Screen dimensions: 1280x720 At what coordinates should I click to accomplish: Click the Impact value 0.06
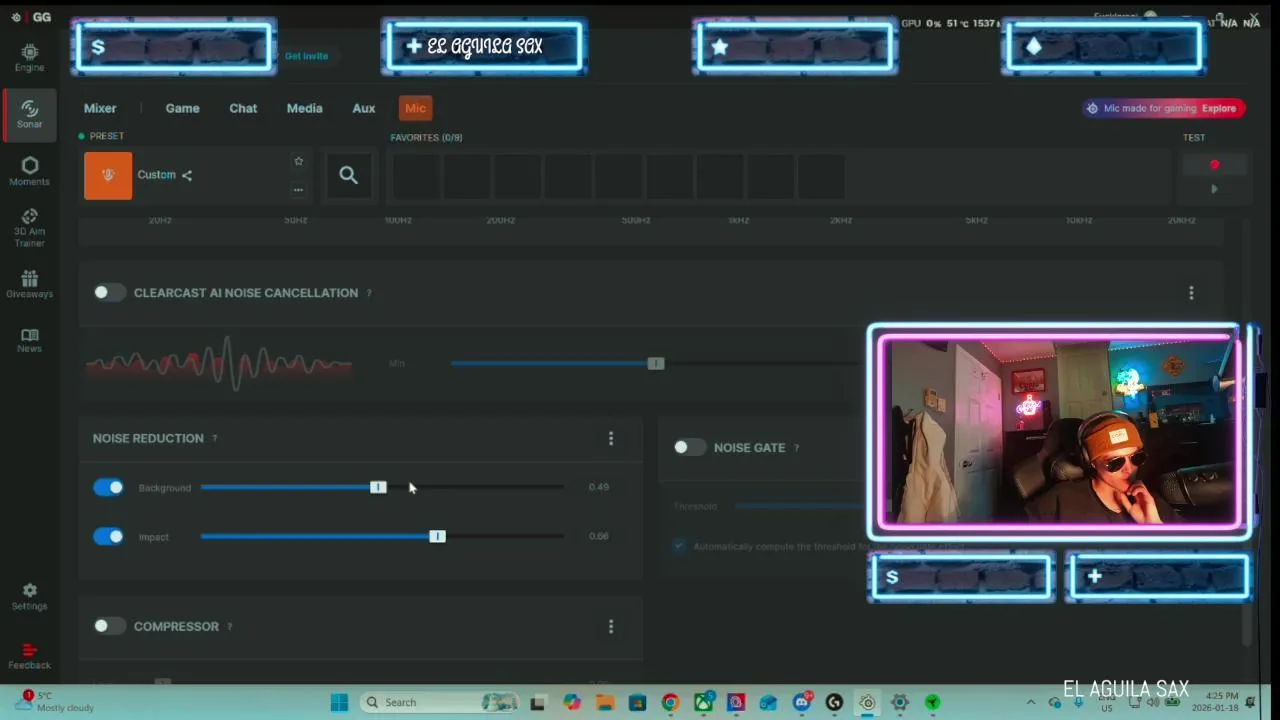(x=599, y=536)
